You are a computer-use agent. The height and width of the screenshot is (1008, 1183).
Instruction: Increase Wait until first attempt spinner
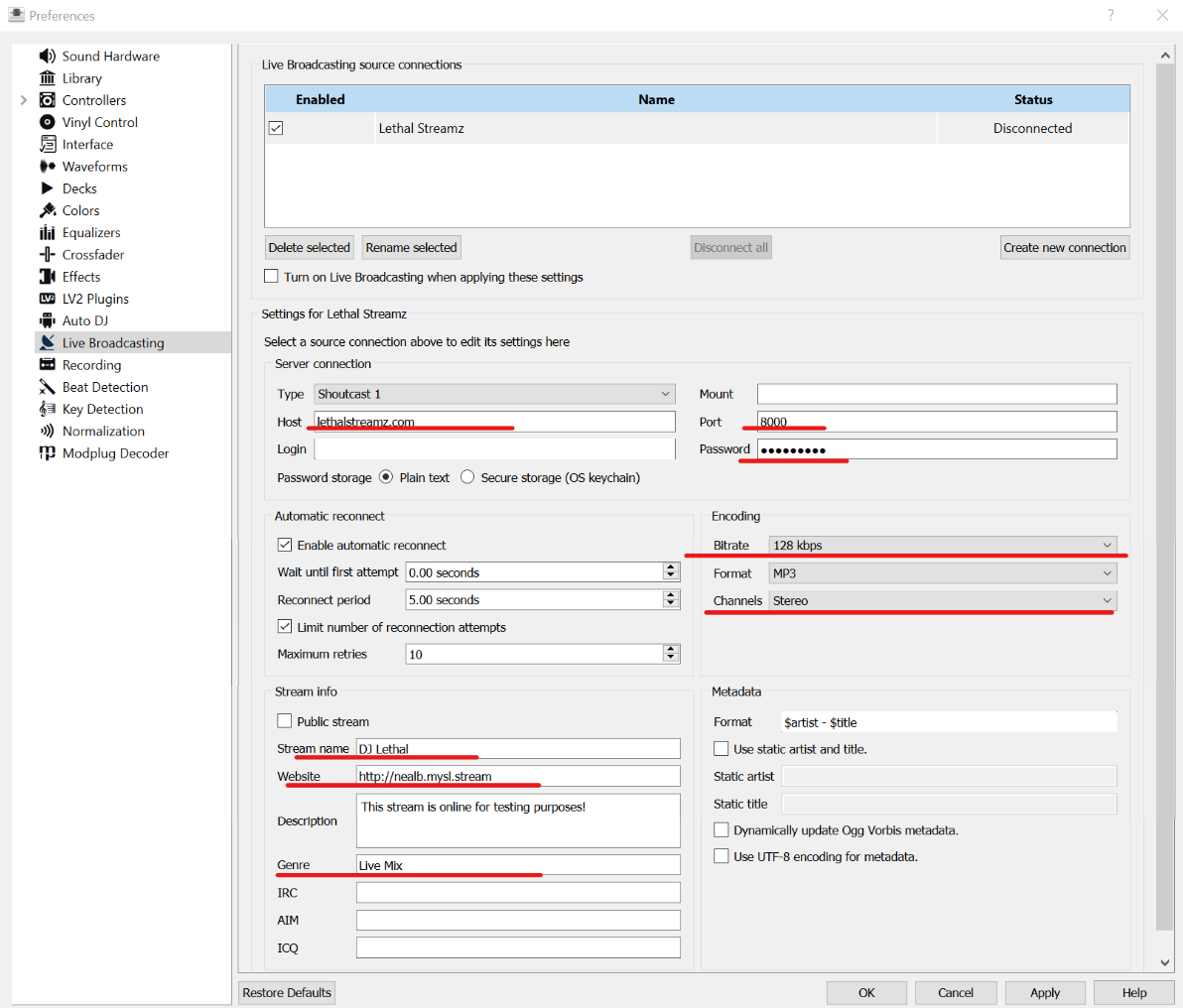tap(671, 567)
